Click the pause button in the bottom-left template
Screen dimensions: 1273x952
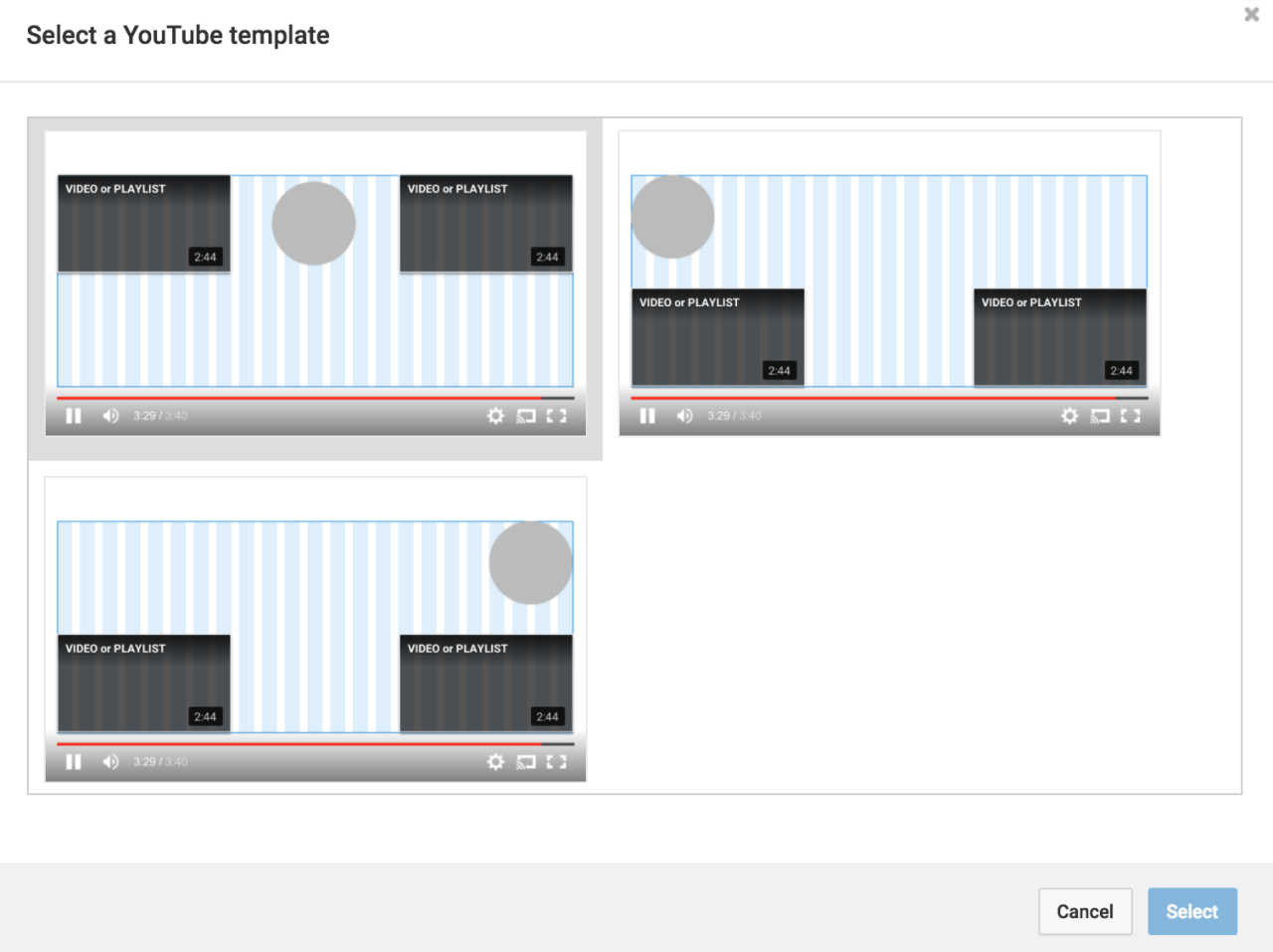[74, 762]
